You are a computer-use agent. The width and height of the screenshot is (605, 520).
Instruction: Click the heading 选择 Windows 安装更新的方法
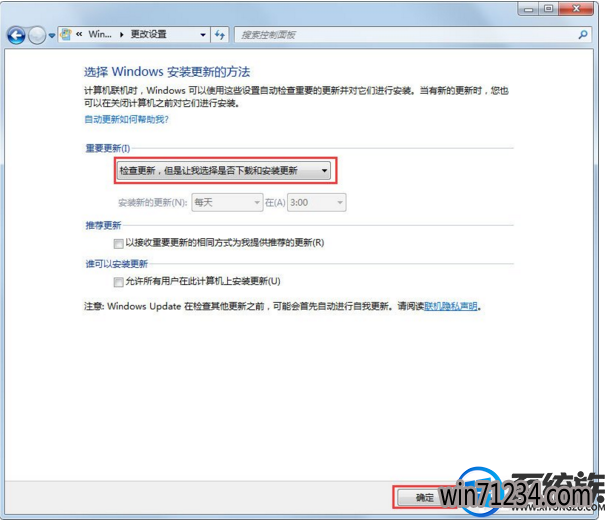tap(167, 72)
